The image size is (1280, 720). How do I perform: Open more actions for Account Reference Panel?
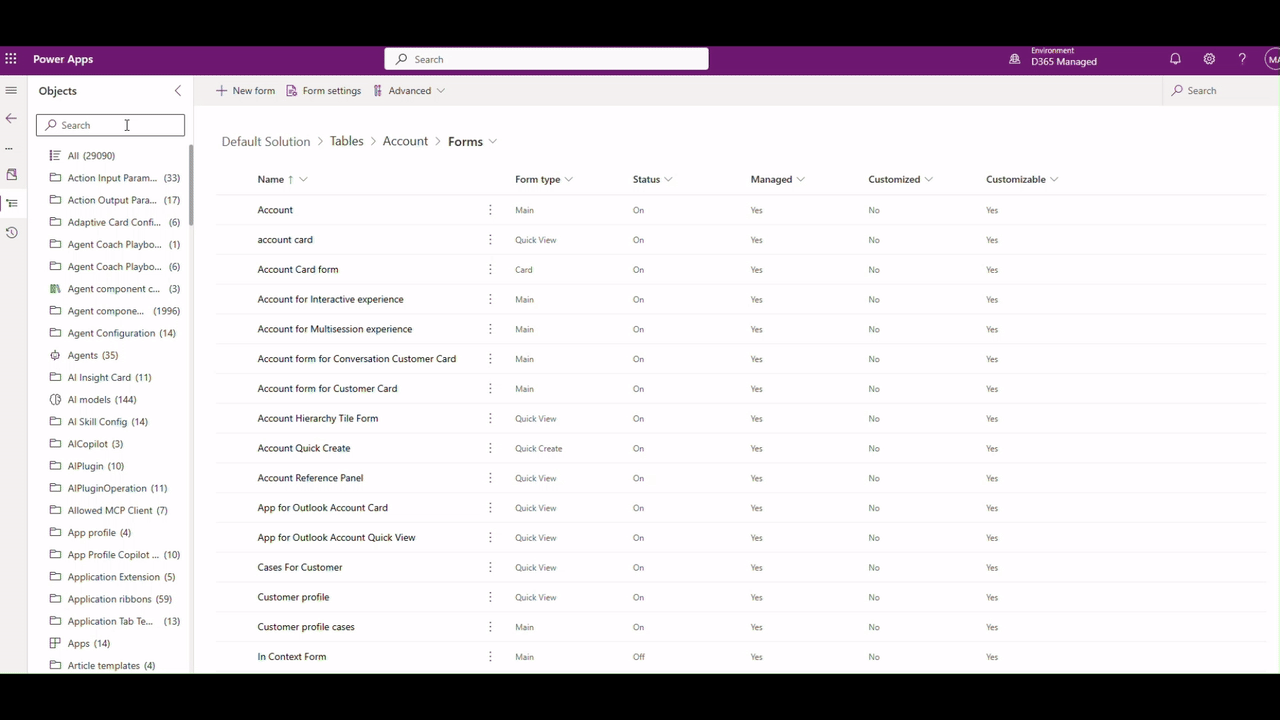click(490, 478)
